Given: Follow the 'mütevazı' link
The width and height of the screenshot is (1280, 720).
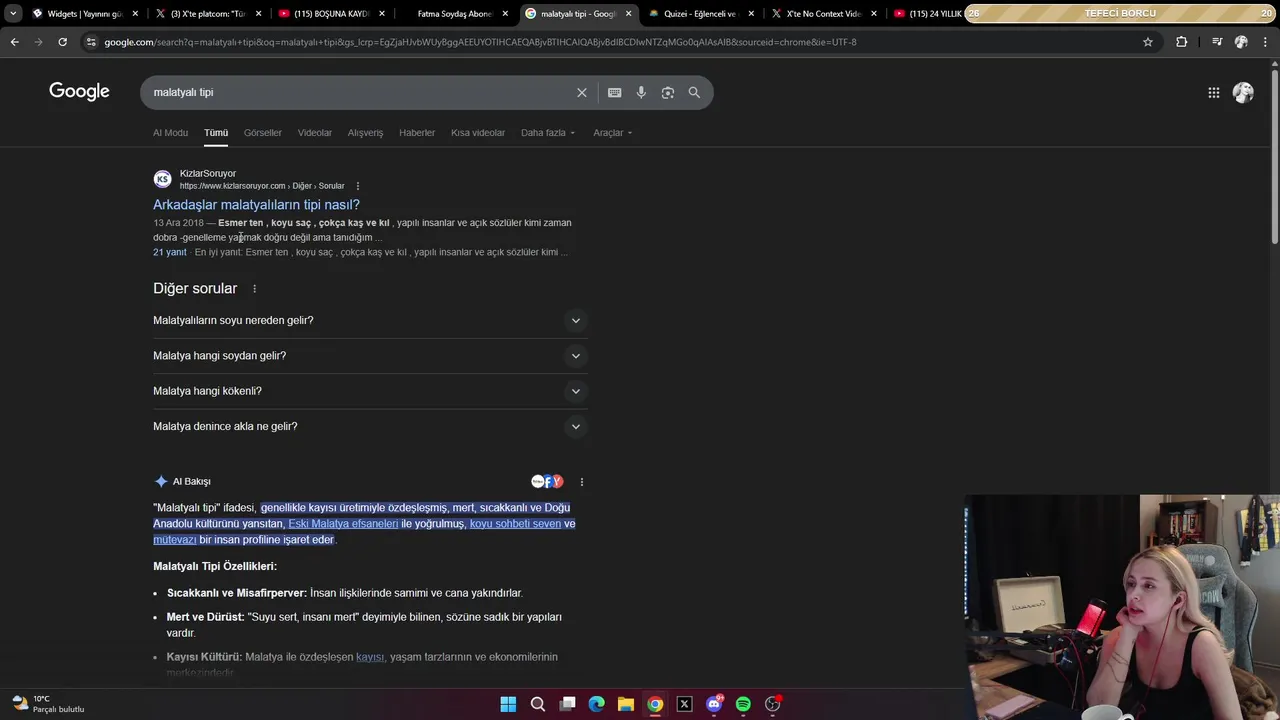Looking at the screenshot, I should click(175, 540).
